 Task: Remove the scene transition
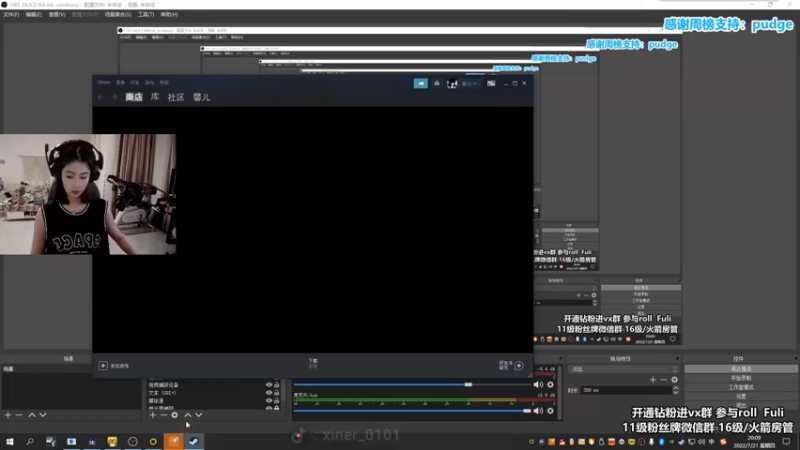pos(663,380)
